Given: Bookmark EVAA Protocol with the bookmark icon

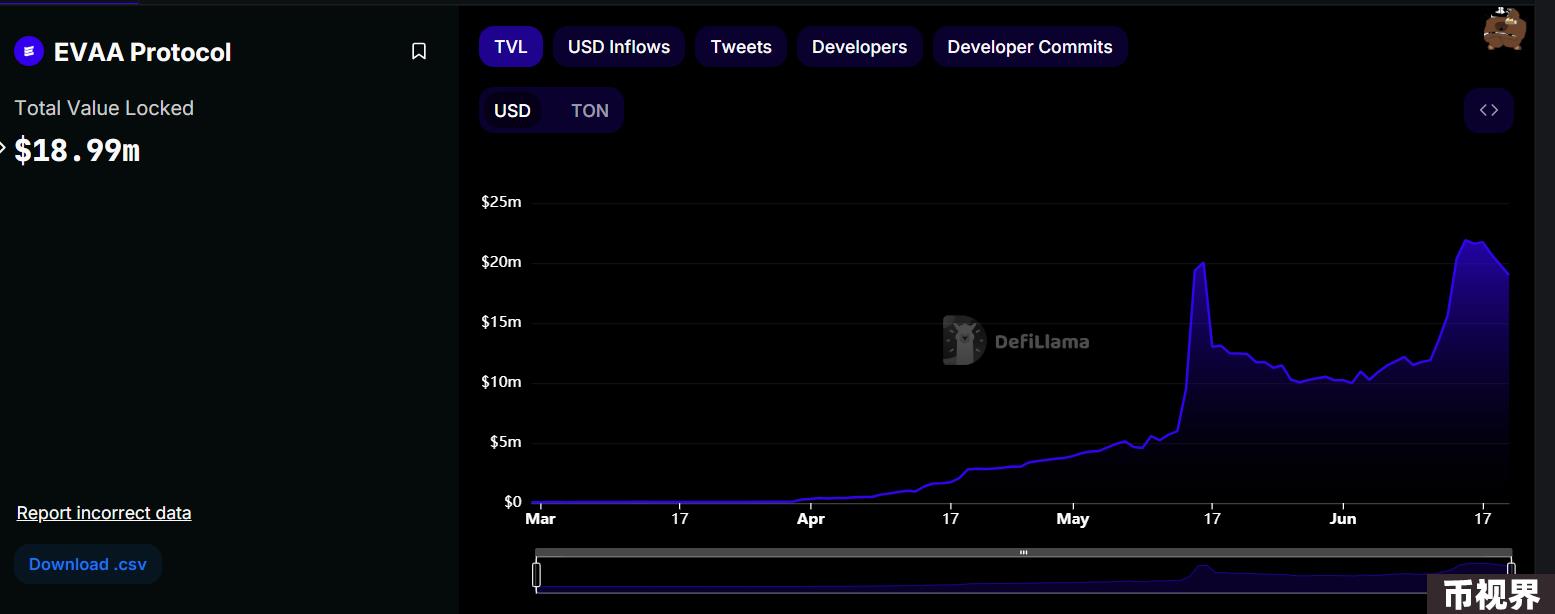Looking at the screenshot, I should pos(419,51).
